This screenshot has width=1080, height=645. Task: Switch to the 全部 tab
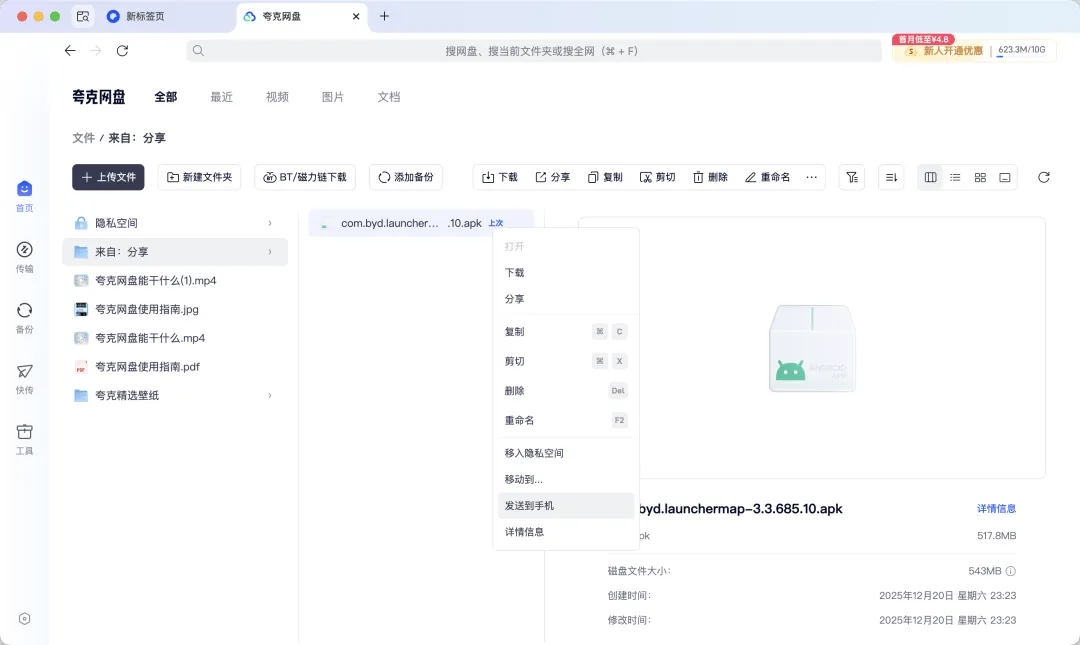click(165, 97)
